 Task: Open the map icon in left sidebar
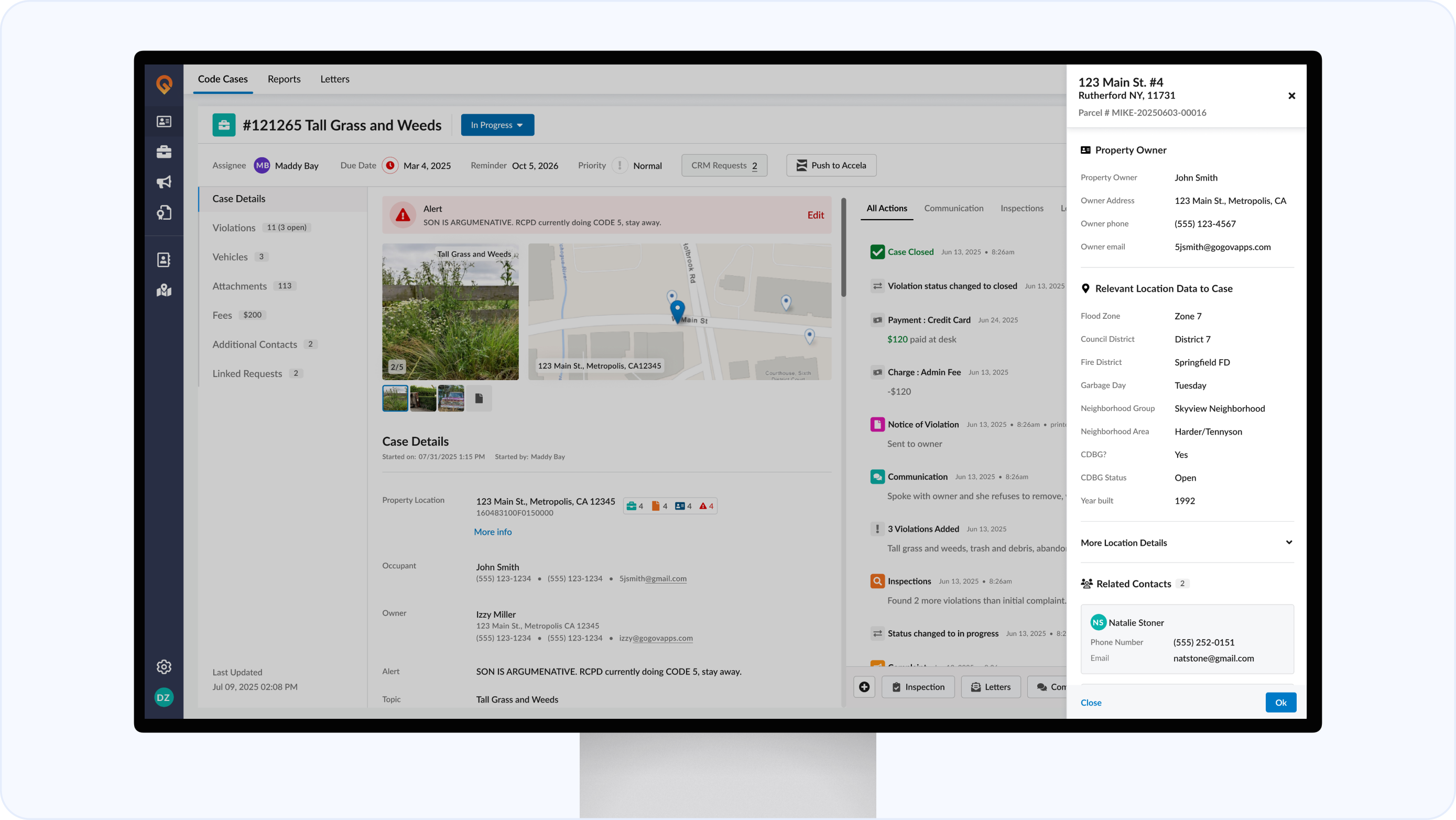164,290
